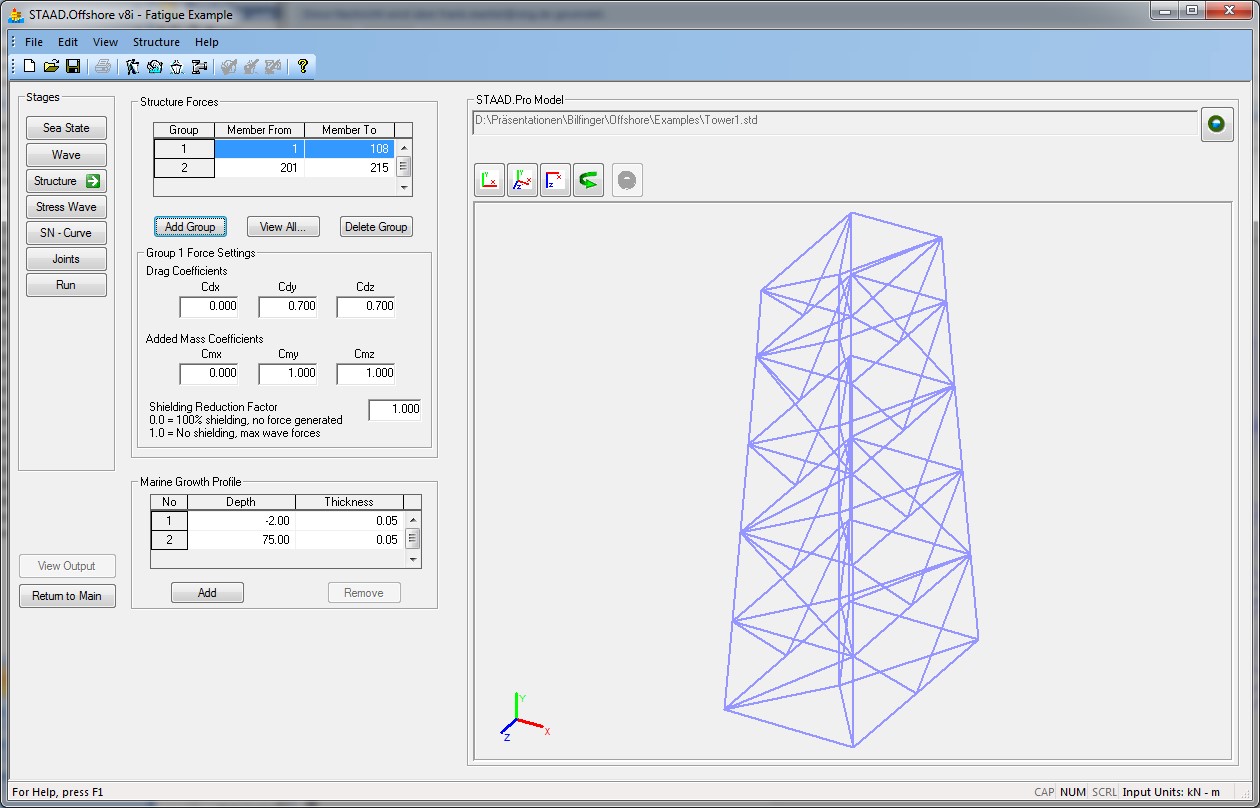The image size is (1260, 808).
Task: Switch the model to the isometric view
Action: (x=522, y=181)
